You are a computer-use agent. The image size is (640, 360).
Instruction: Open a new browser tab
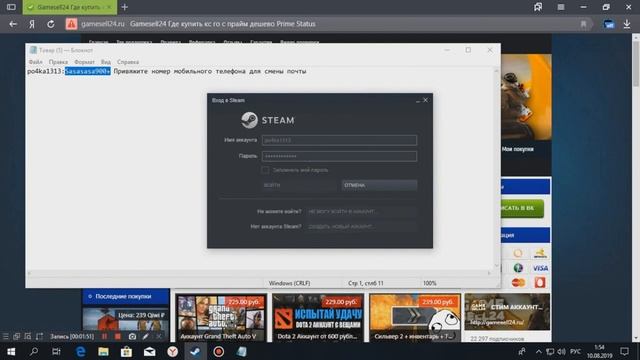(x=124, y=7)
